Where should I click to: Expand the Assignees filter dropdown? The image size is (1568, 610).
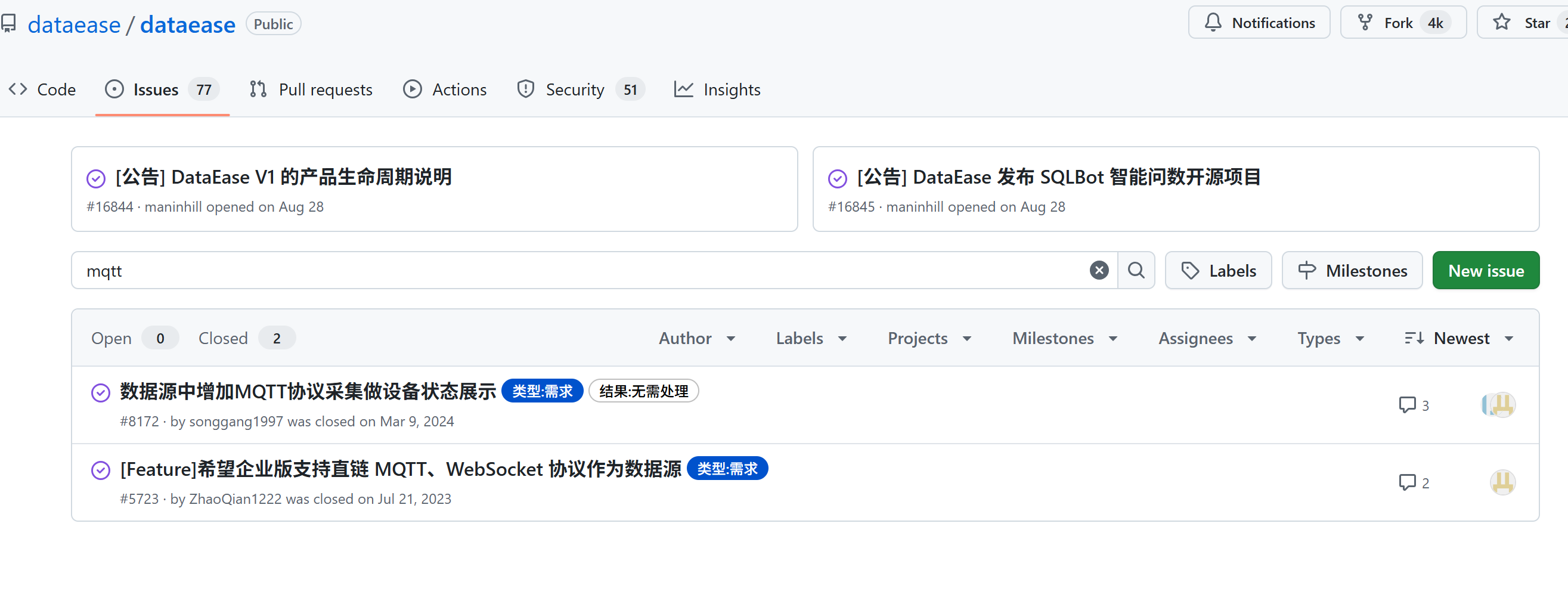tap(1207, 338)
